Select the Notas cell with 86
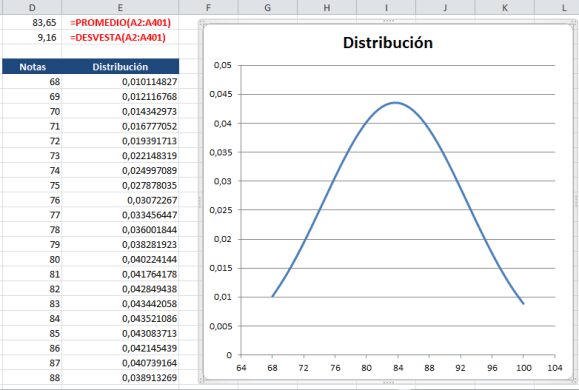Image resolution: width=579 pixels, height=390 pixels. point(32,348)
